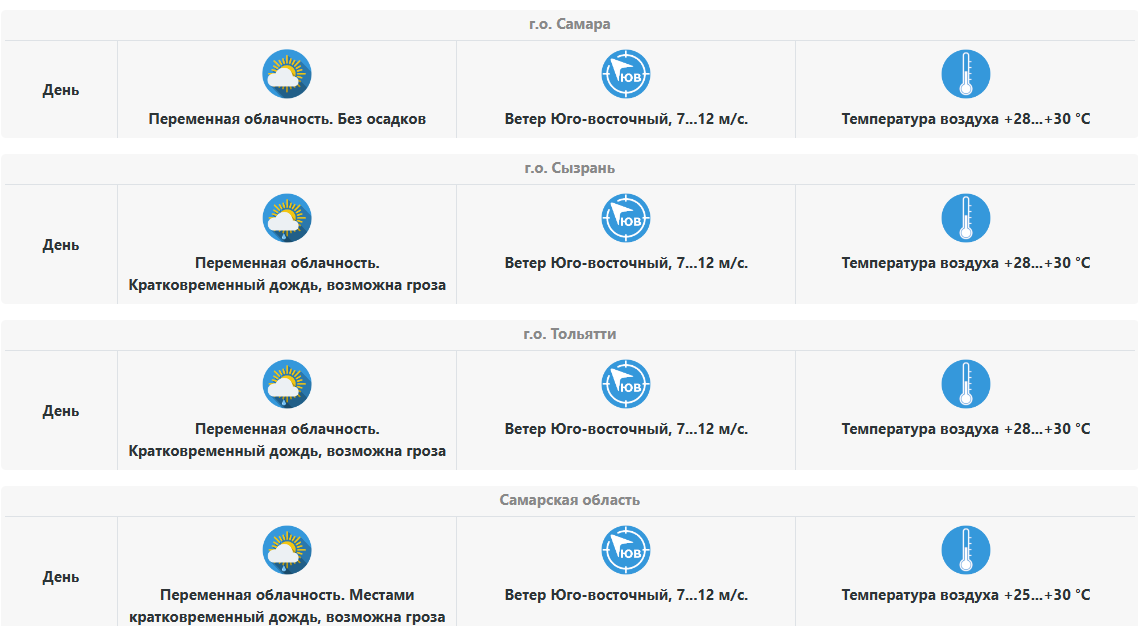Click the thermometer icon for Тольятти
1138x626 pixels.
click(x=966, y=385)
